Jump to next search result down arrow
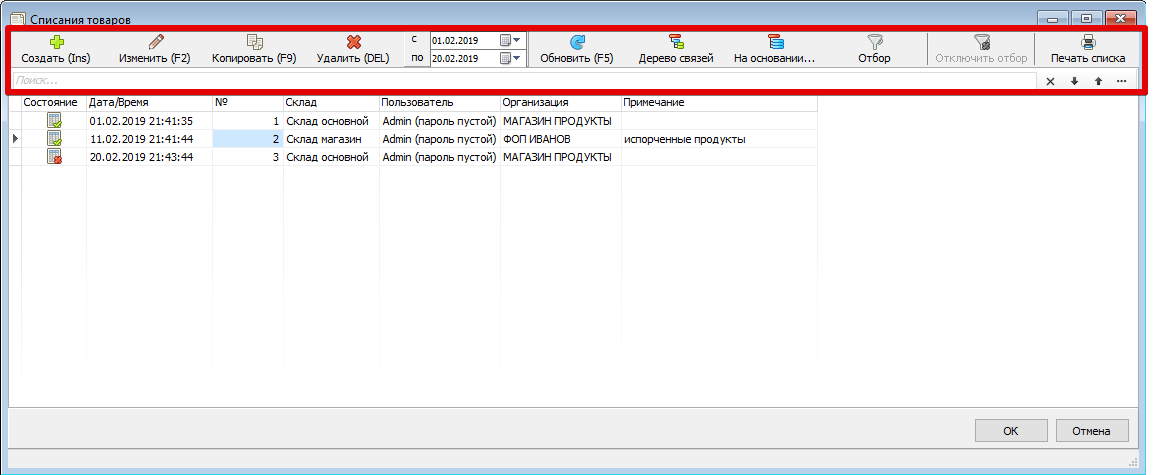The image size is (1153, 475). coord(1074,81)
